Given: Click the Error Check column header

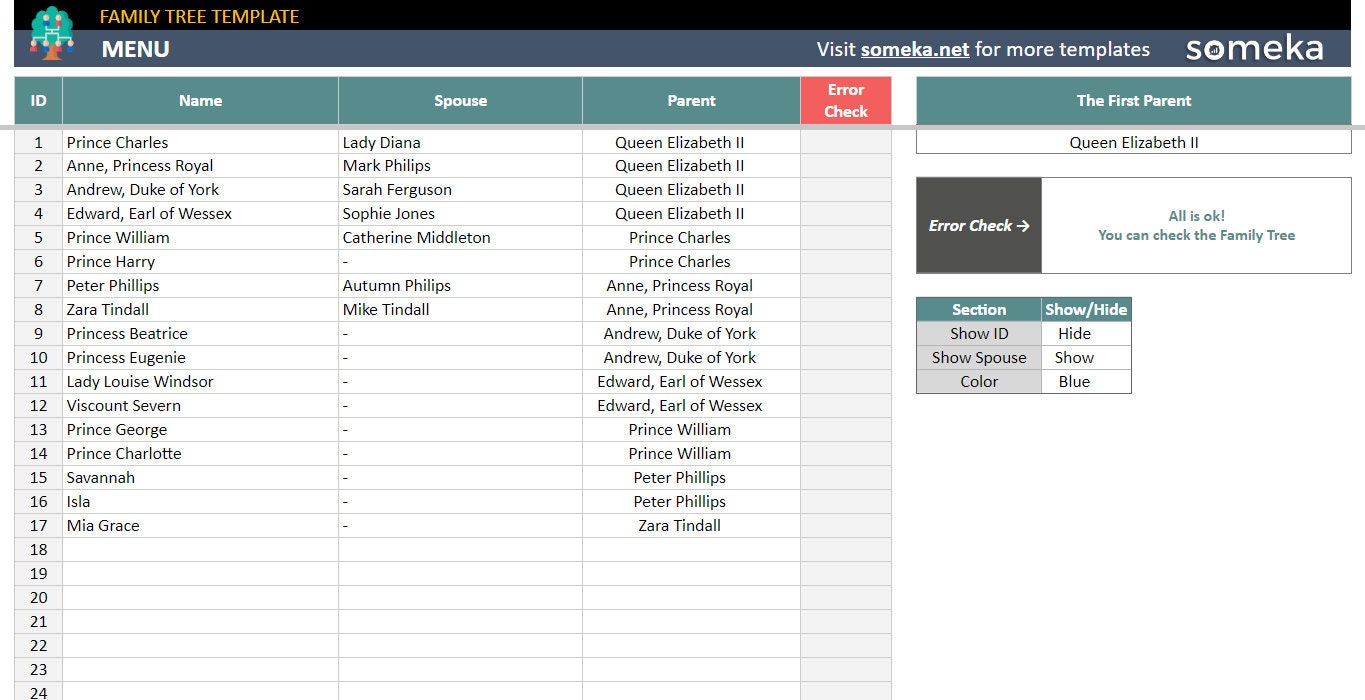Looking at the screenshot, I should (845, 100).
